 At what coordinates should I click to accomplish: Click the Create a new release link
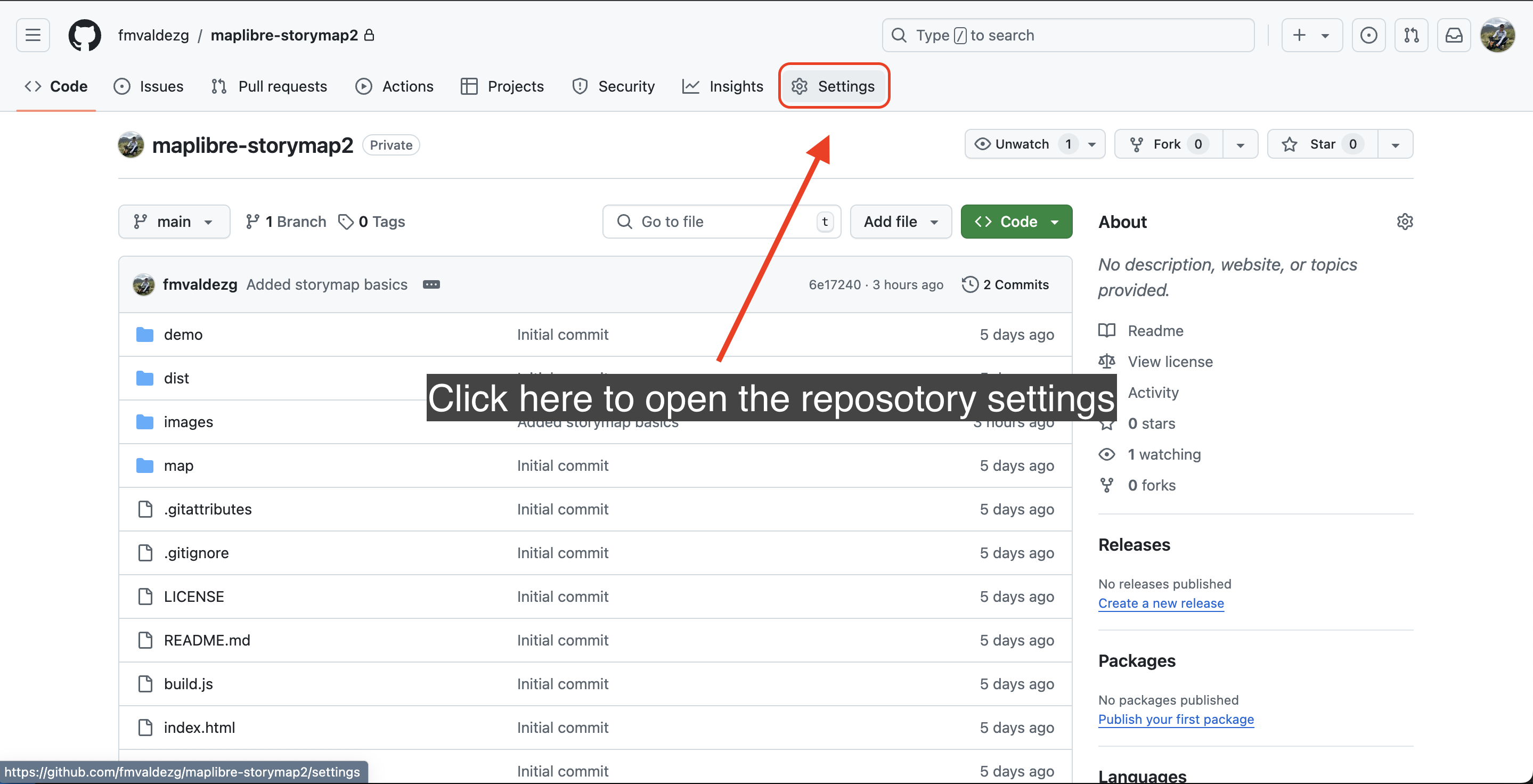(1161, 603)
